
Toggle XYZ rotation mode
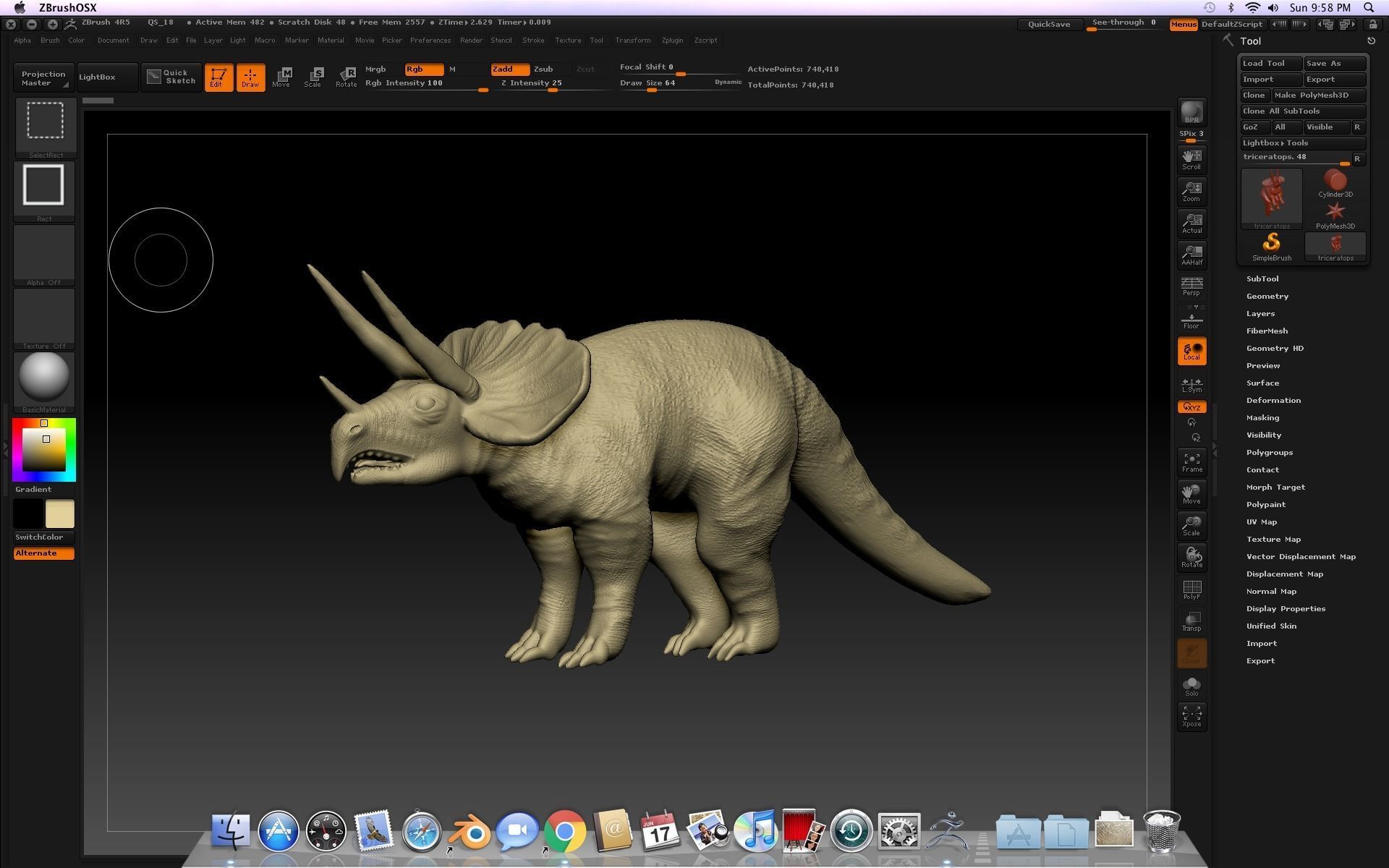1192,407
